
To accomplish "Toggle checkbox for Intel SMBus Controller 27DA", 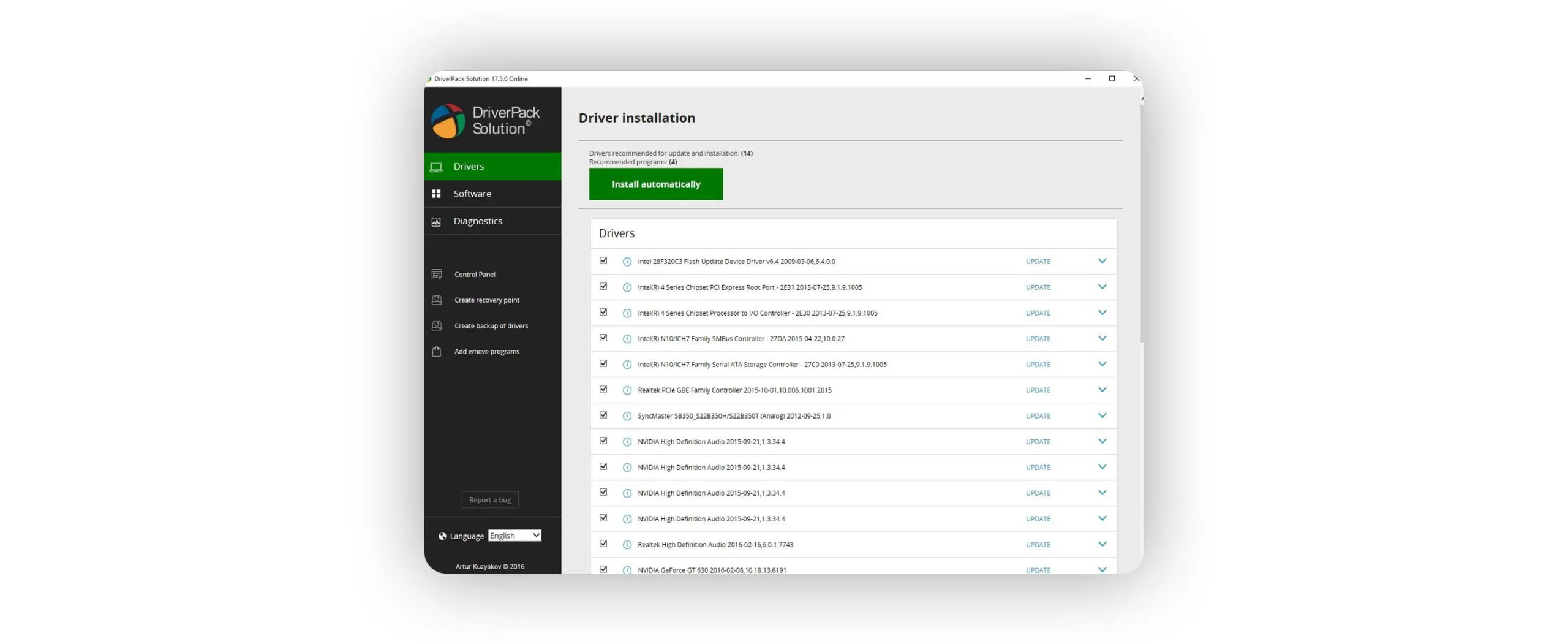I will (603, 338).
